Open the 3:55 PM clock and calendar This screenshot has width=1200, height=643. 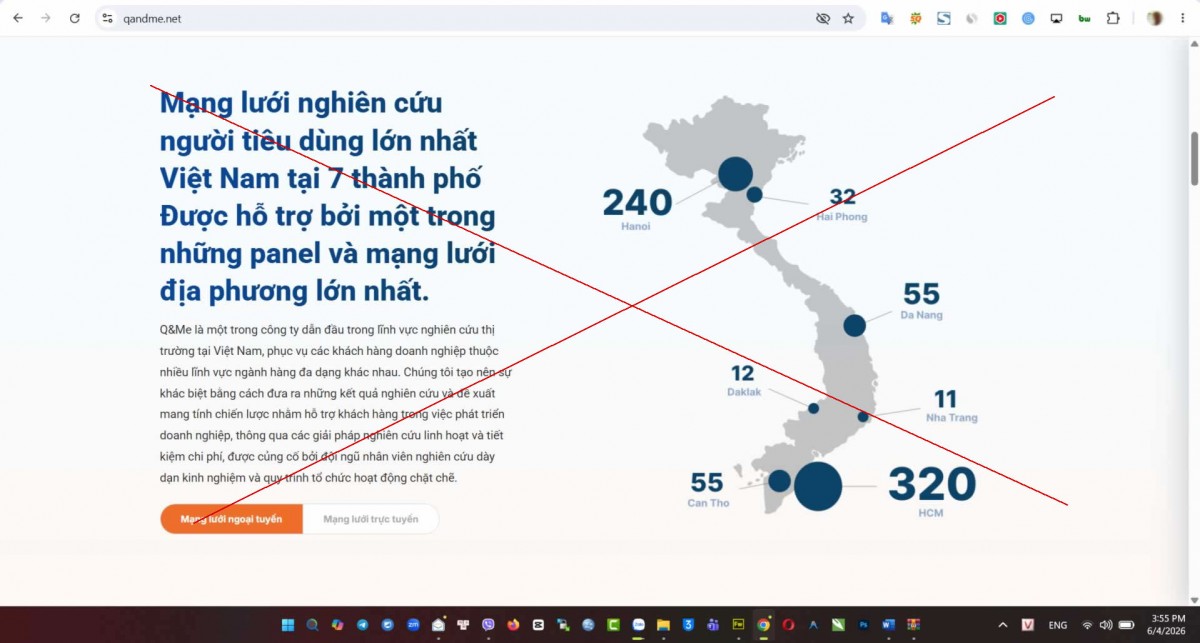tap(1166, 625)
